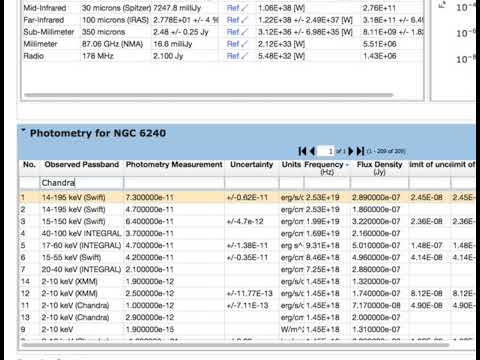The image size is (480, 360).
Task: Click flux density '7.170000e-08' cell
Action: [x=376, y=305]
